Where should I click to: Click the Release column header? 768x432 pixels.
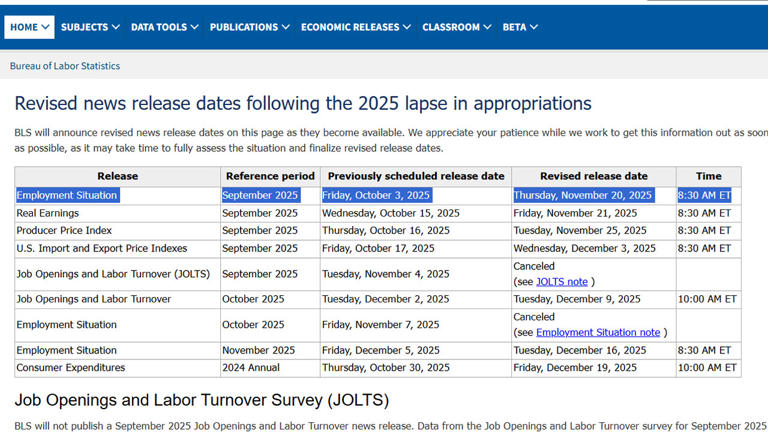[118, 176]
